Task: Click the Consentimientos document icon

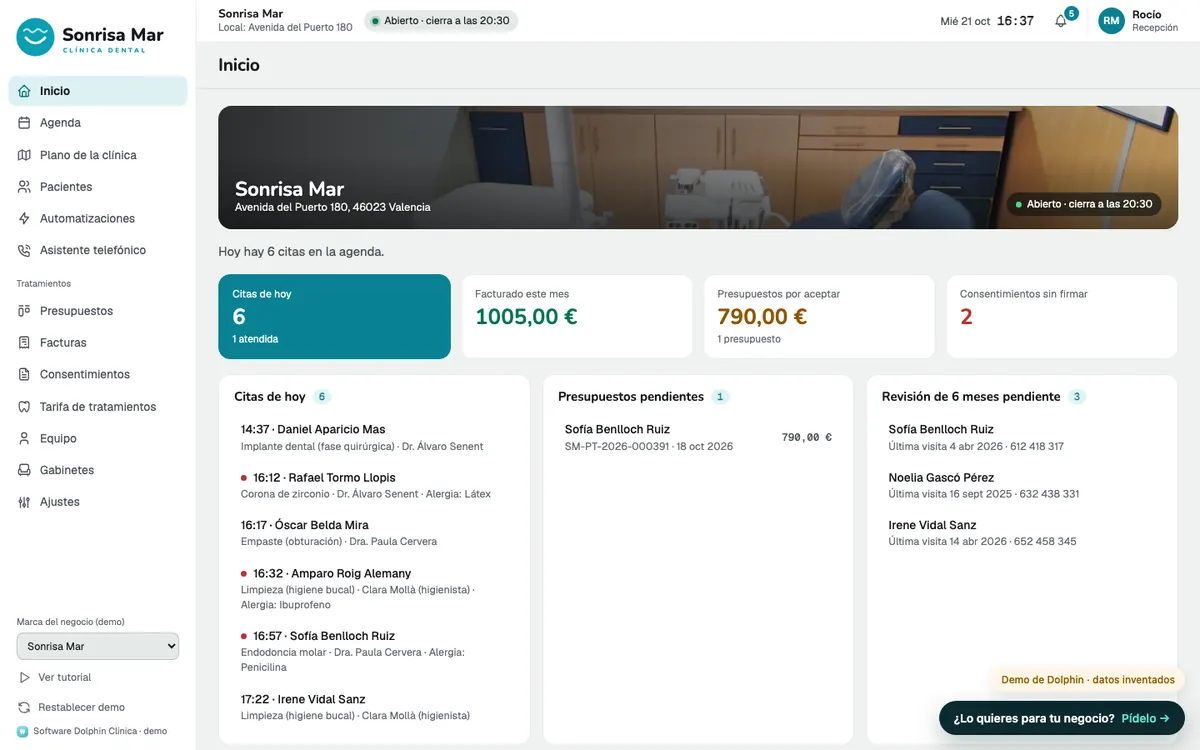Action: coord(24,374)
